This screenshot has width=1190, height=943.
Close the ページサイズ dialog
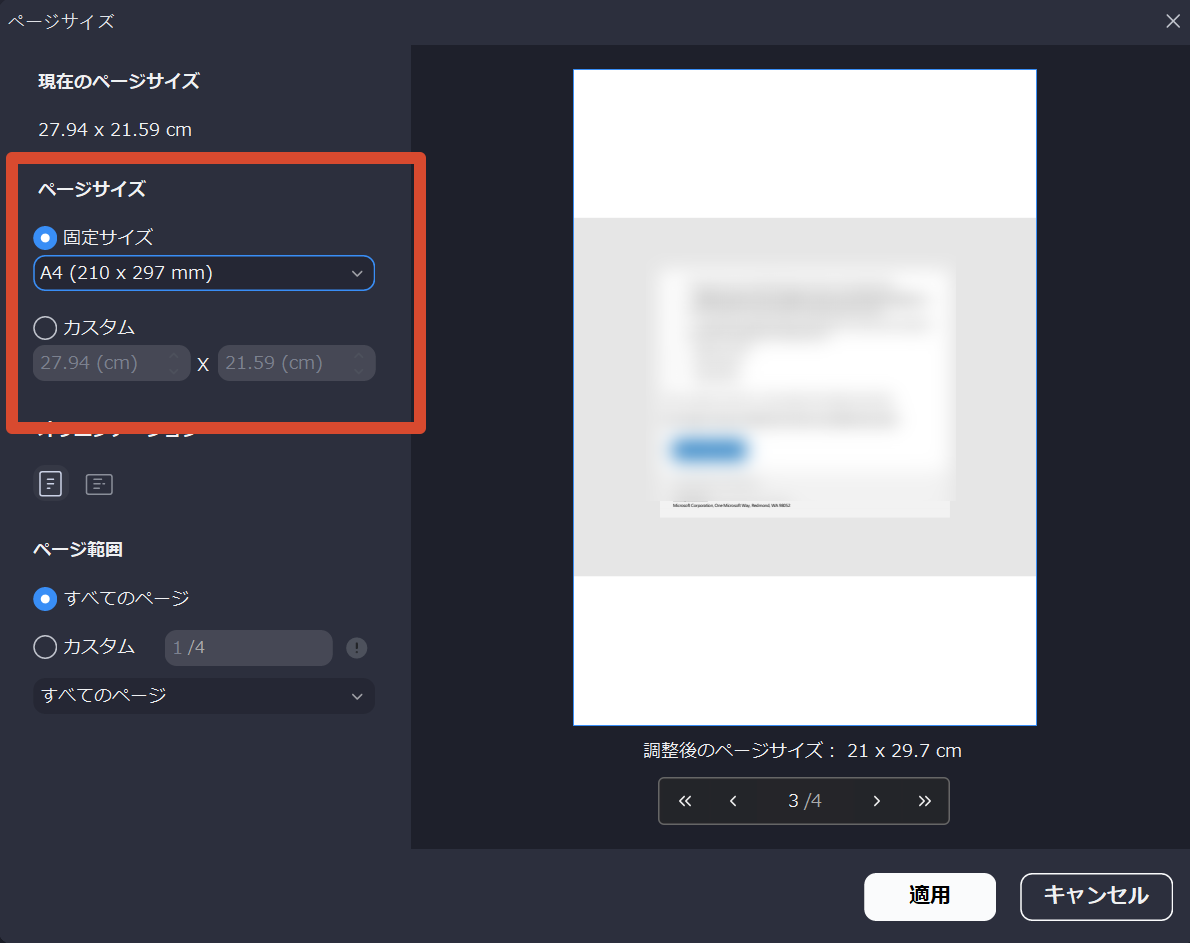1173,21
